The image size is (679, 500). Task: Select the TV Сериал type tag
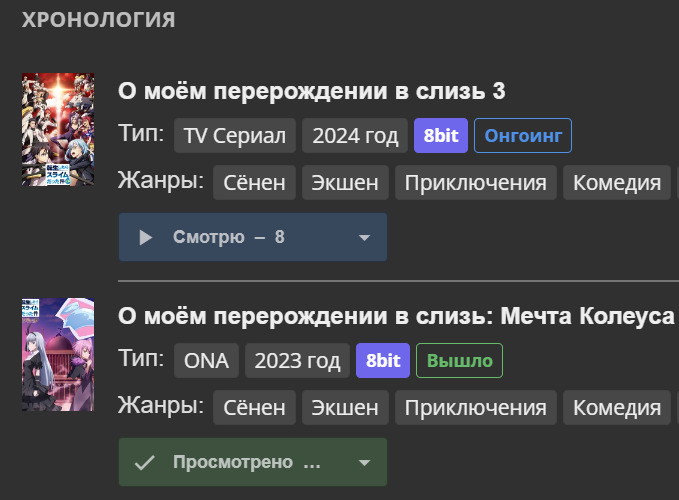point(235,136)
